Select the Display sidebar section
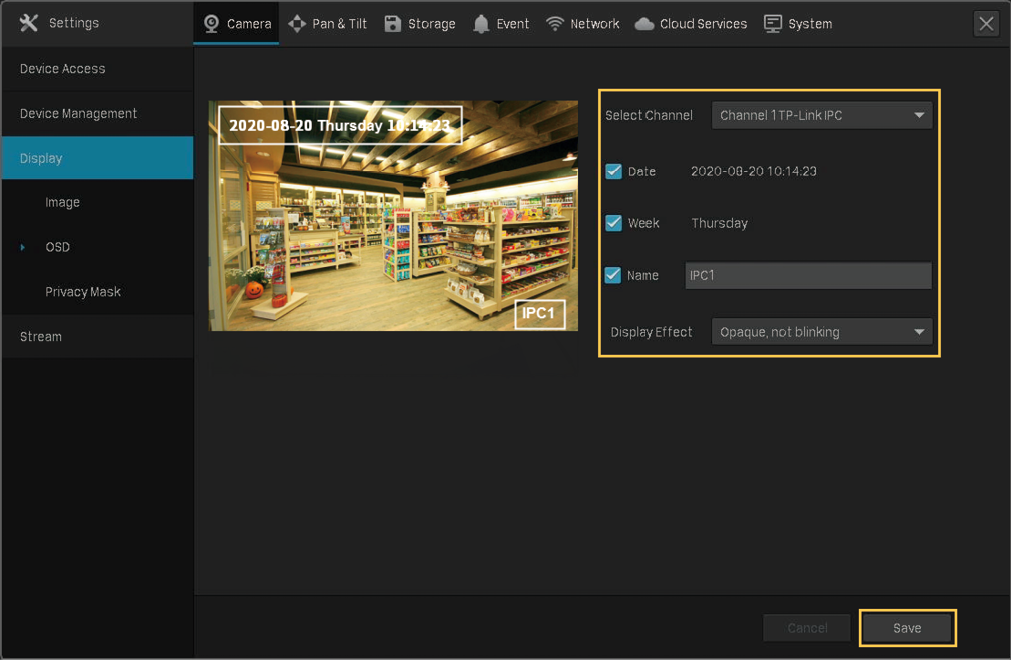 pos(97,158)
